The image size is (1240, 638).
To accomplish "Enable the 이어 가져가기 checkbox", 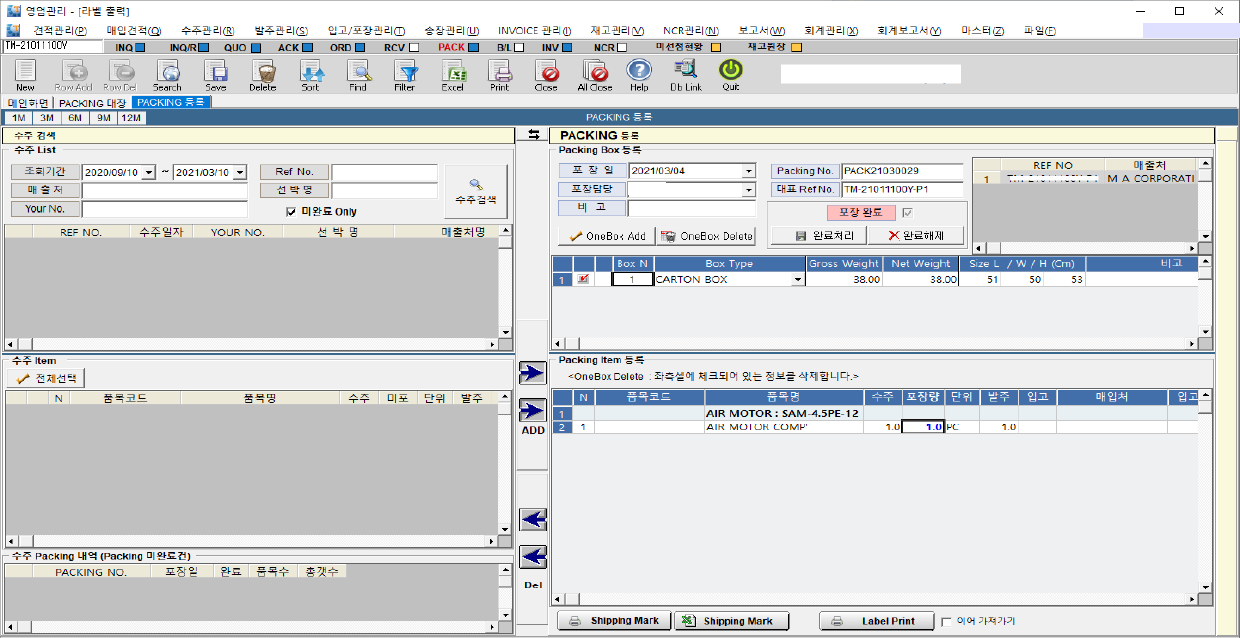I will (946, 621).
